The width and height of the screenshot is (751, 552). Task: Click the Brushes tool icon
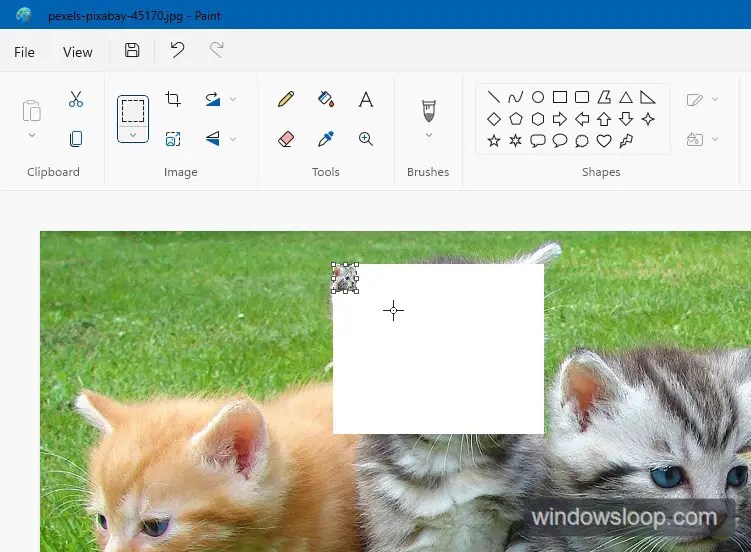429,111
